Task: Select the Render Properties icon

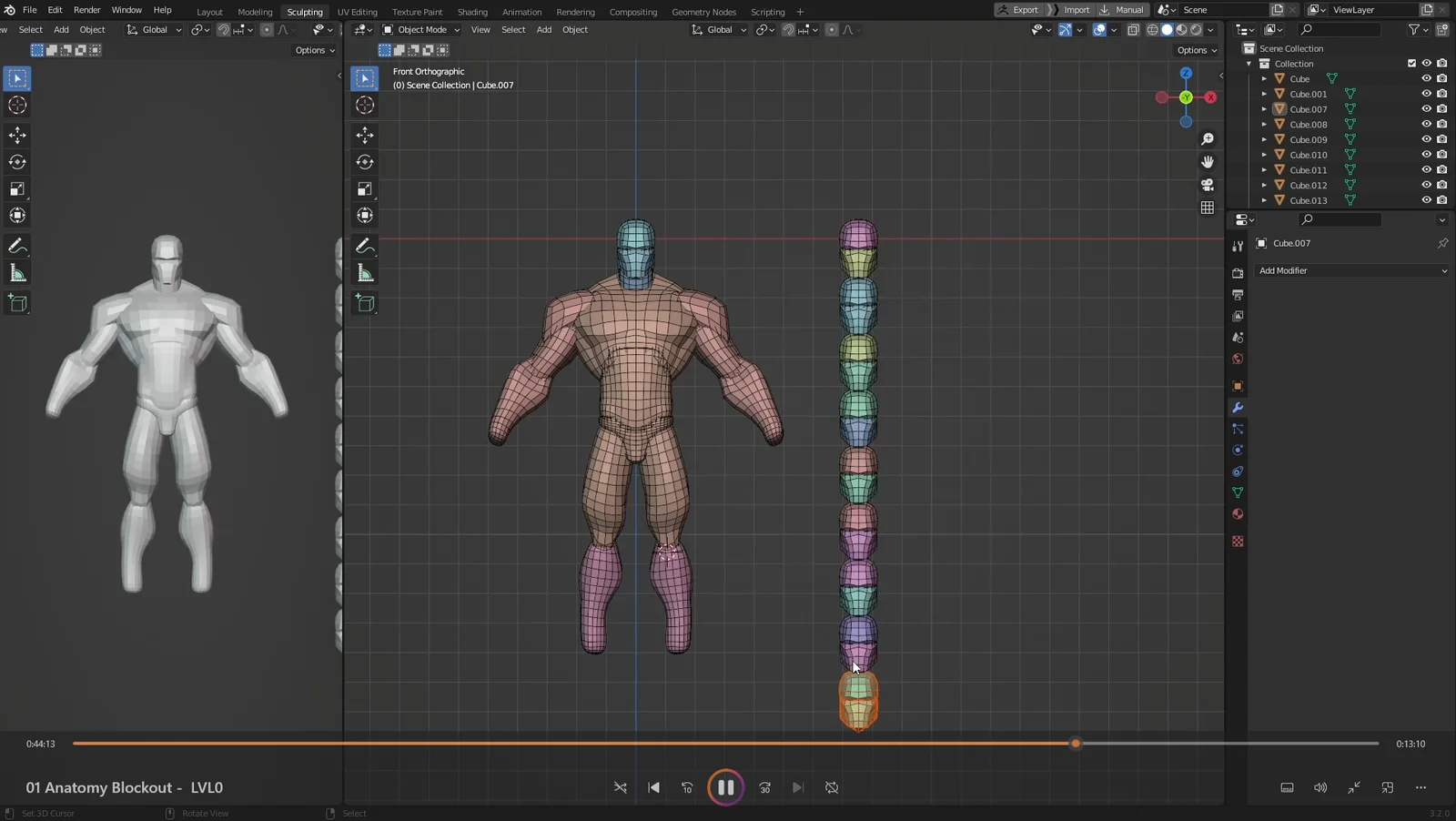Action: click(x=1238, y=271)
